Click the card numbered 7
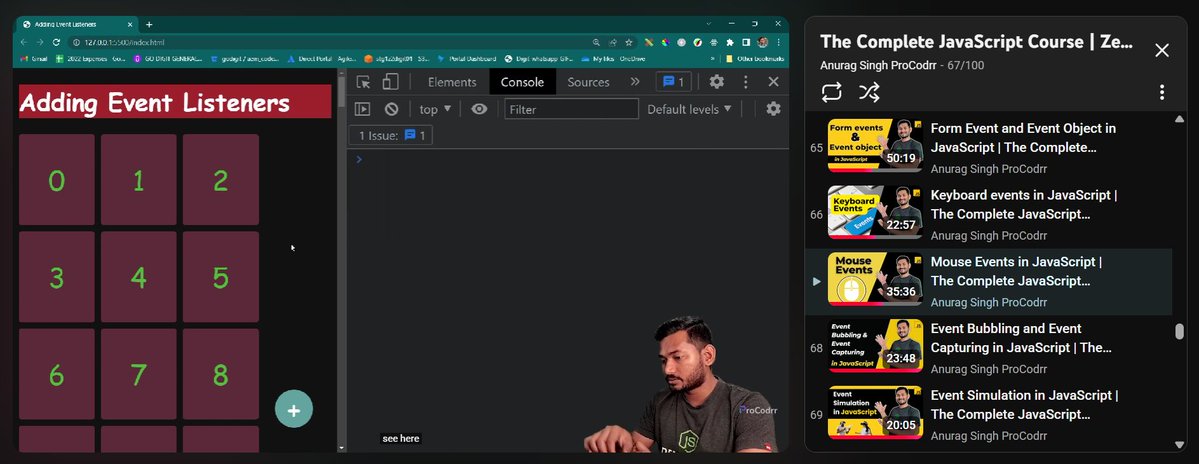Screen dimensions: 1199x464 (x=138, y=375)
